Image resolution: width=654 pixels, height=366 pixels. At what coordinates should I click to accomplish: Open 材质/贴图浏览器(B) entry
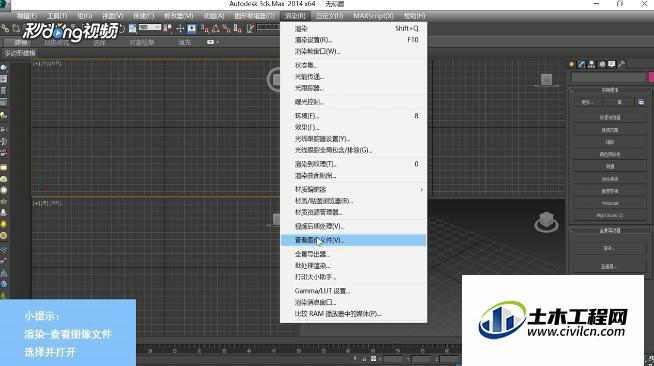click(353, 201)
